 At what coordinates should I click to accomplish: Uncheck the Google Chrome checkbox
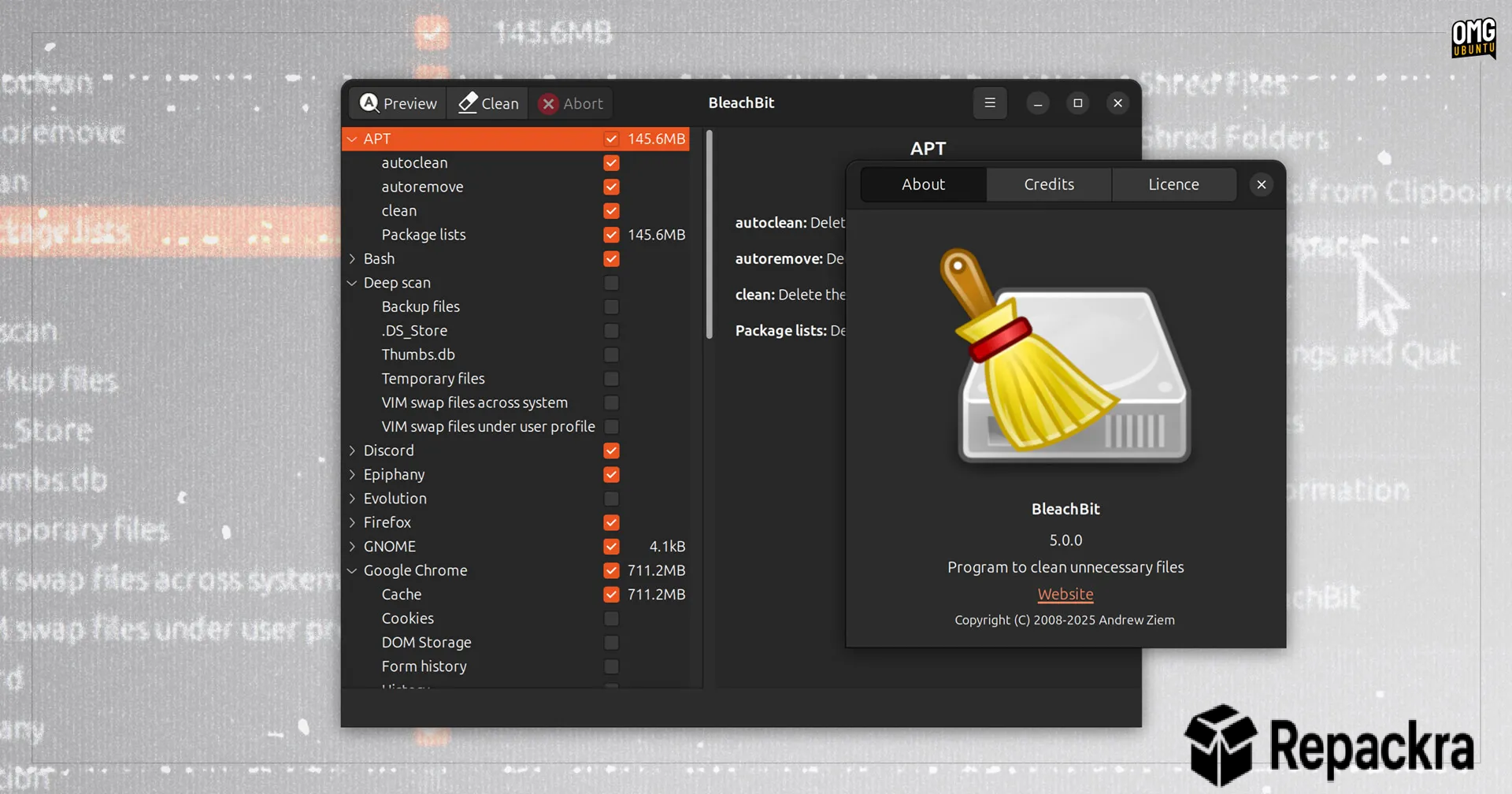pyautogui.click(x=611, y=570)
